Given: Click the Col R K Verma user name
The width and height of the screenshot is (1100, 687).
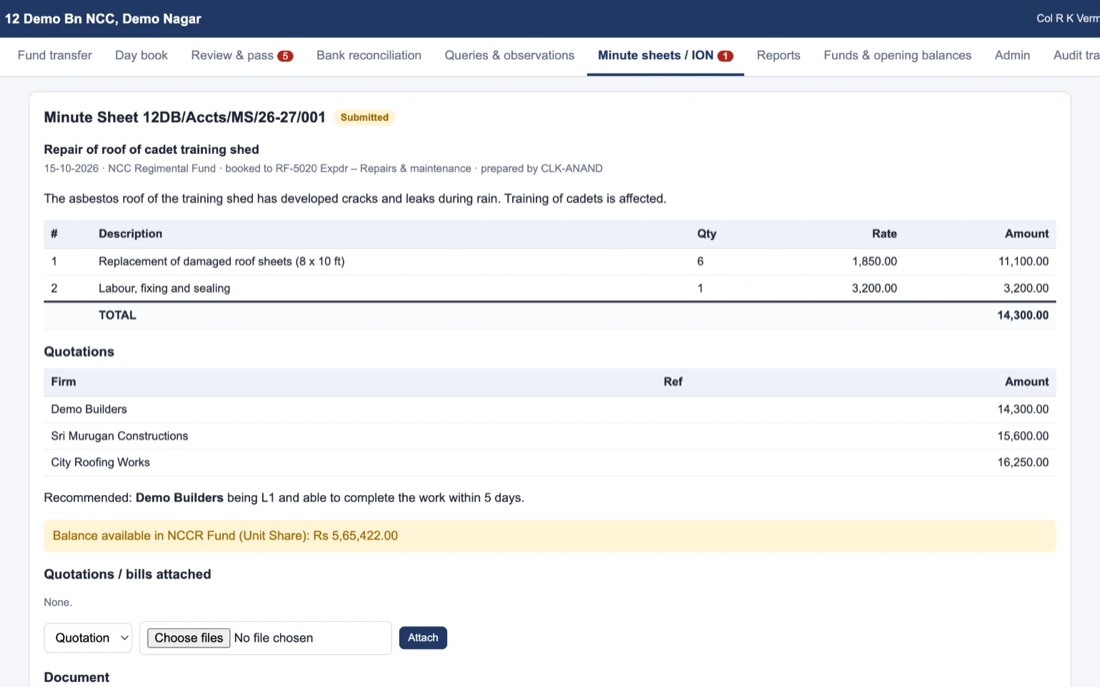Looking at the screenshot, I should 1068,18.
